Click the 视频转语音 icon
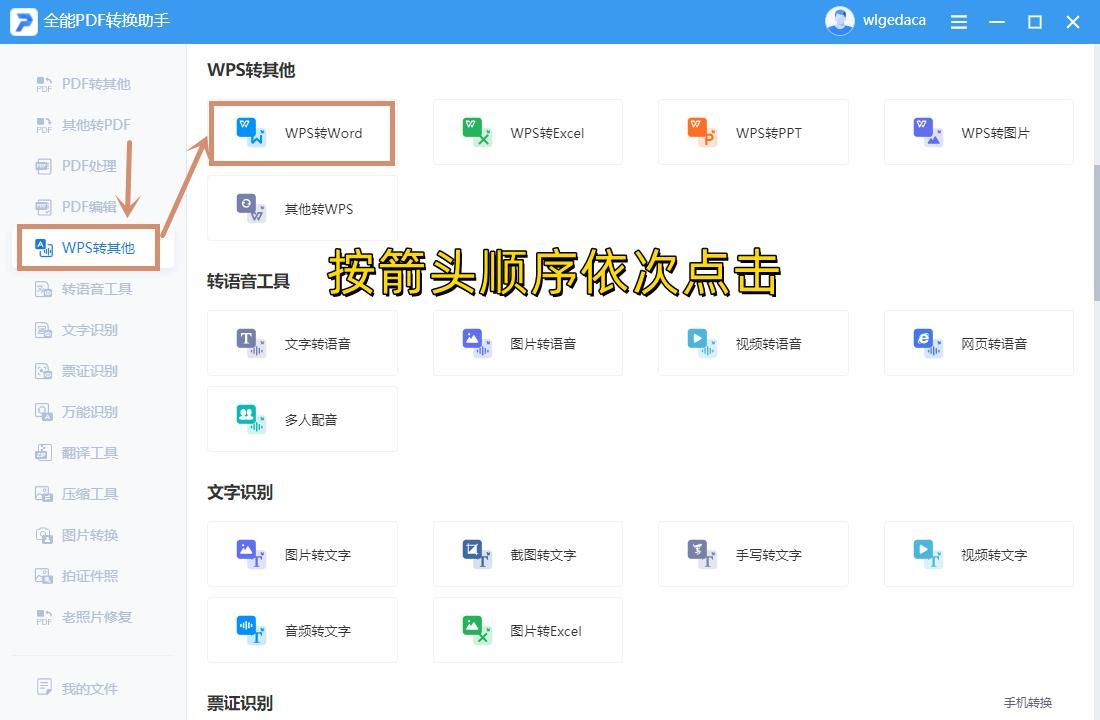This screenshot has width=1100, height=720. coord(702,342)
